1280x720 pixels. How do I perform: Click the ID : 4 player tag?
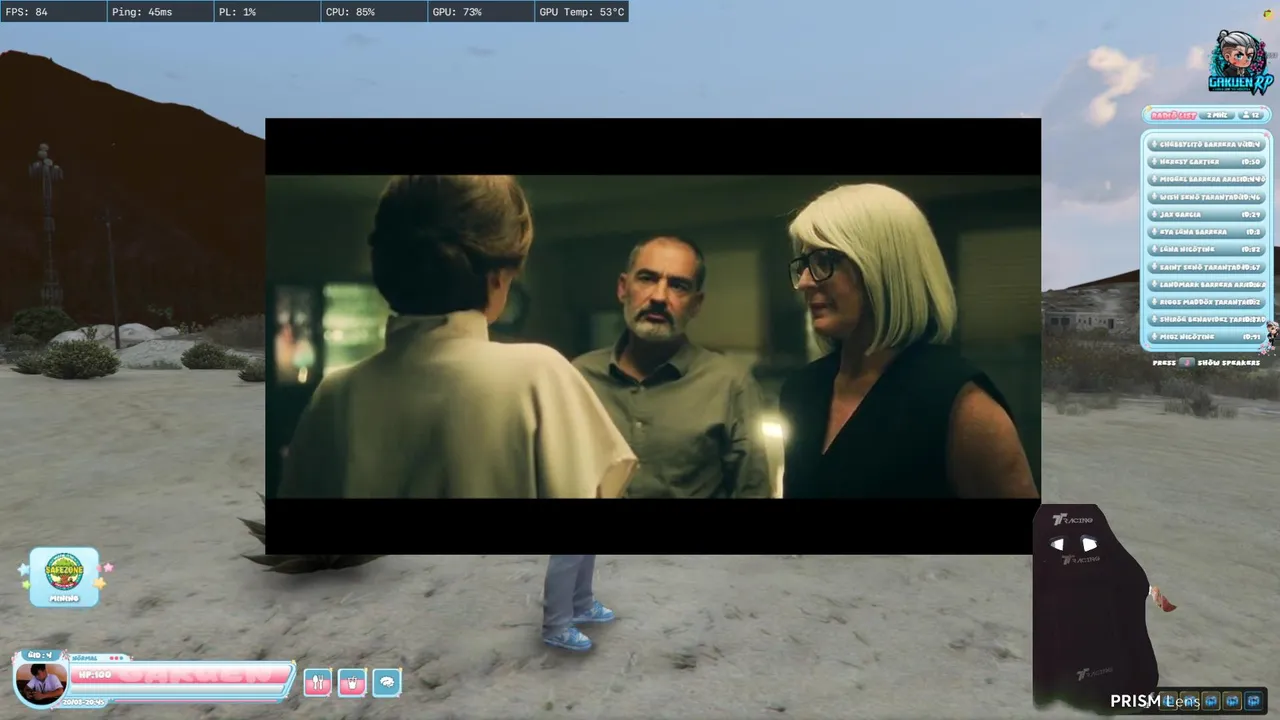point(40,656)
